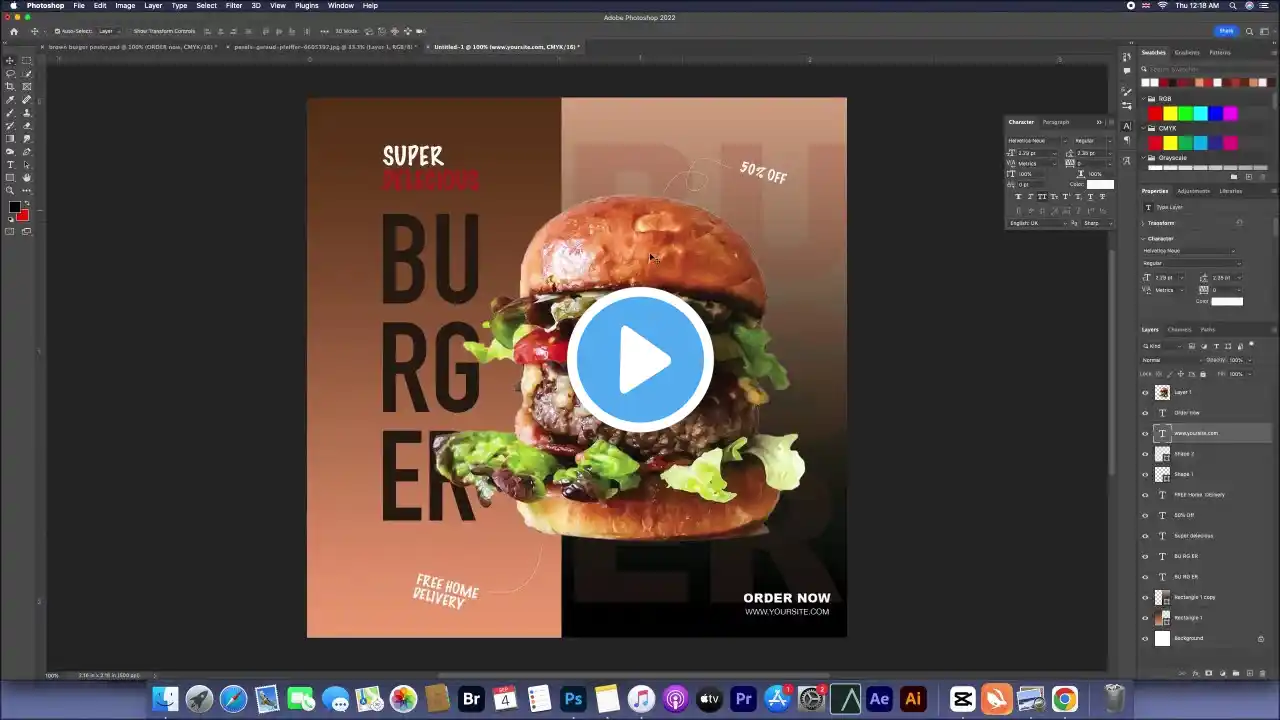Open the language dropdown showing English: UK
The height and width of the screenshot is (720, 1280).
(x=1038, y=223)
